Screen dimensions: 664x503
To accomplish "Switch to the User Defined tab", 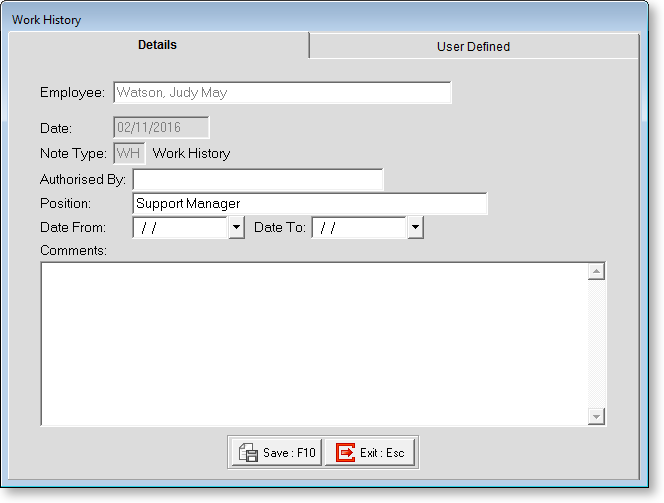I will 473,46.
